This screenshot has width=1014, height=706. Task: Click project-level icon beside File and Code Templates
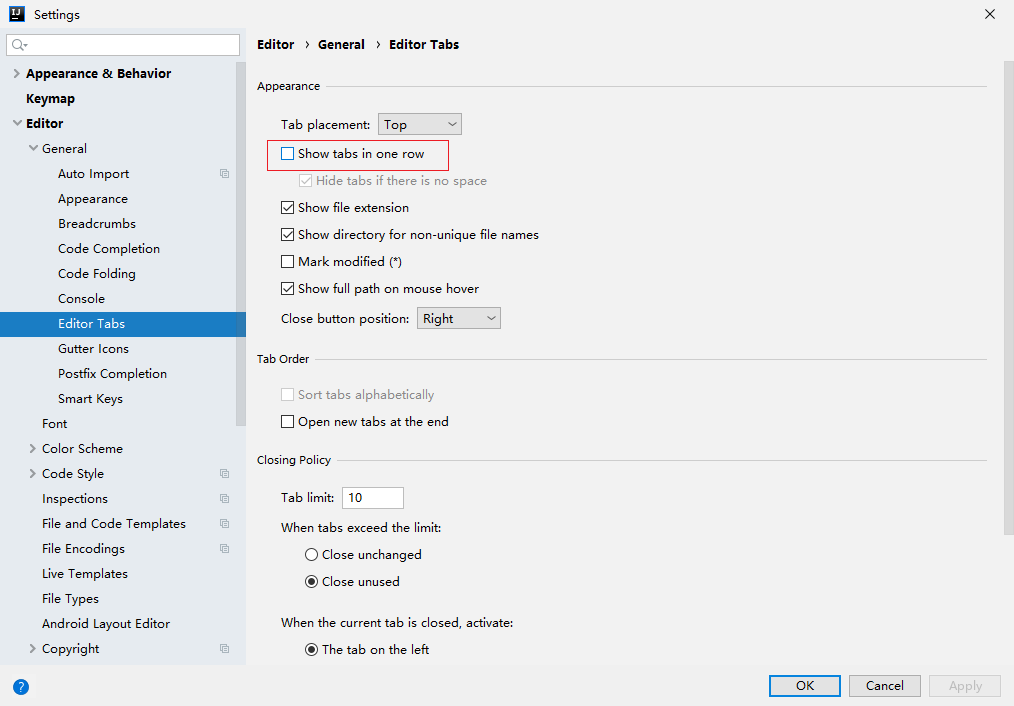coord(224,523)
